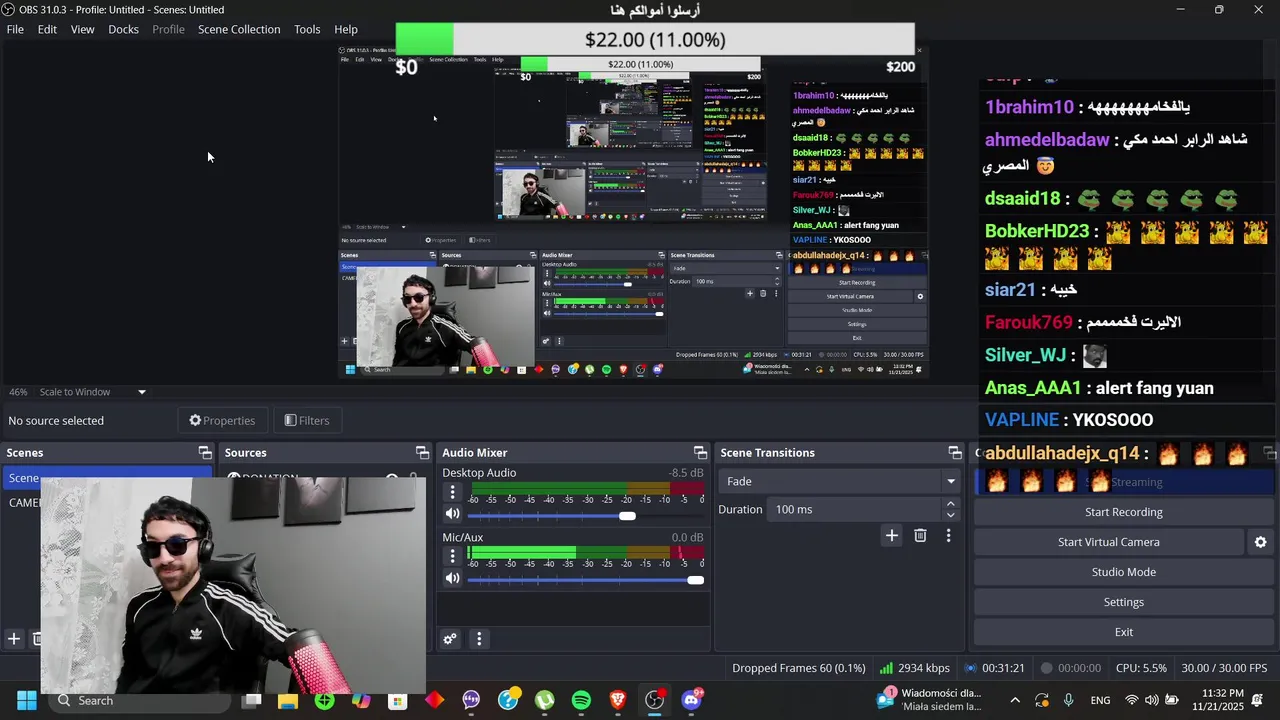Open transition properties three-dot menu
The image size is (1280, 720).
[948, 536]
